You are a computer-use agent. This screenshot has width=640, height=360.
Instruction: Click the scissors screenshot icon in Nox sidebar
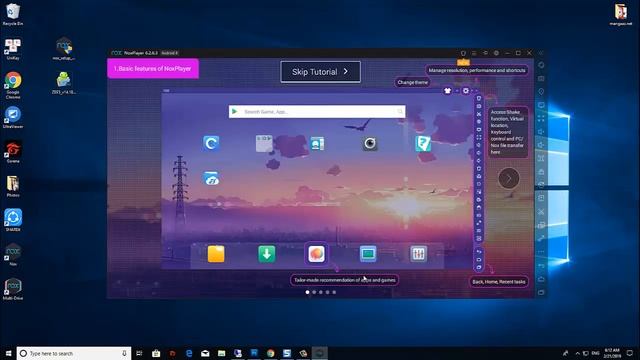click(541, 211)
